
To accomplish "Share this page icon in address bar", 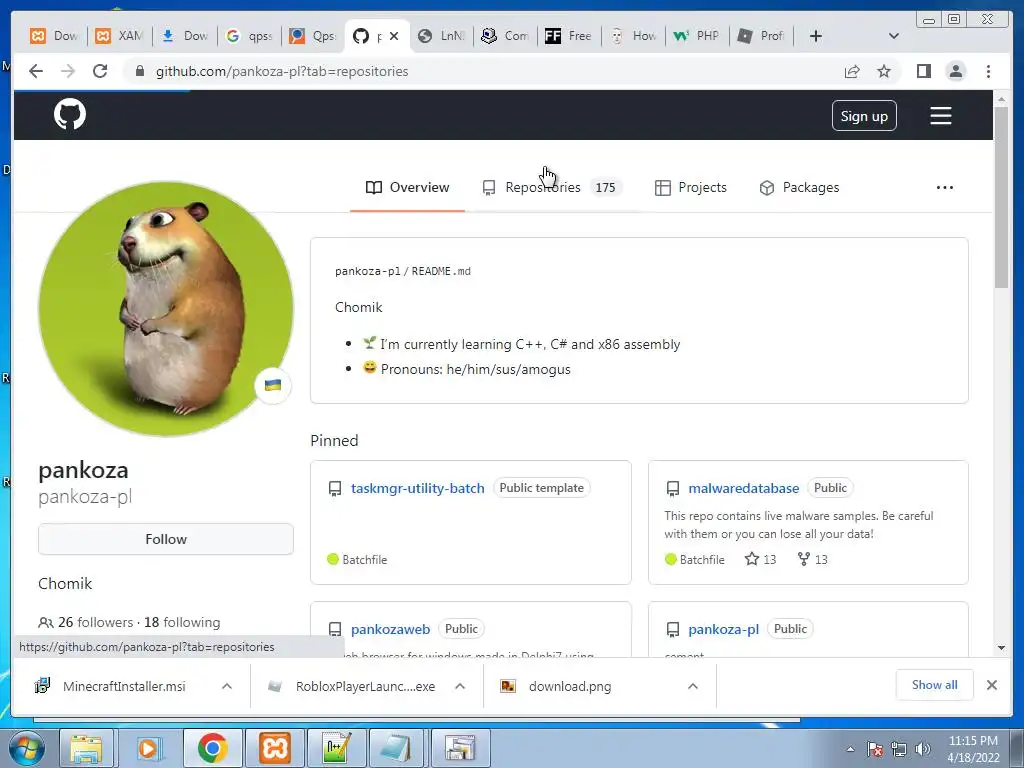I will pyautogui.click(x=852, y=71).
